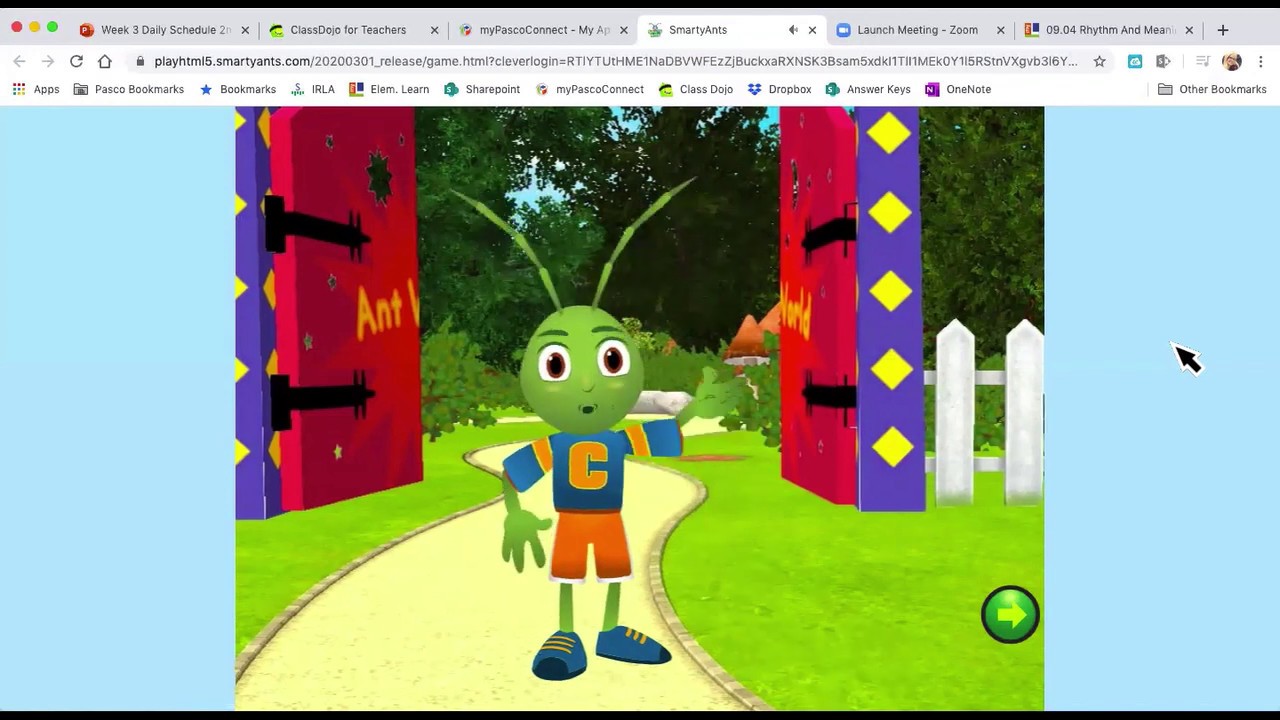Open the myPascoConnect bookmark

589,89
